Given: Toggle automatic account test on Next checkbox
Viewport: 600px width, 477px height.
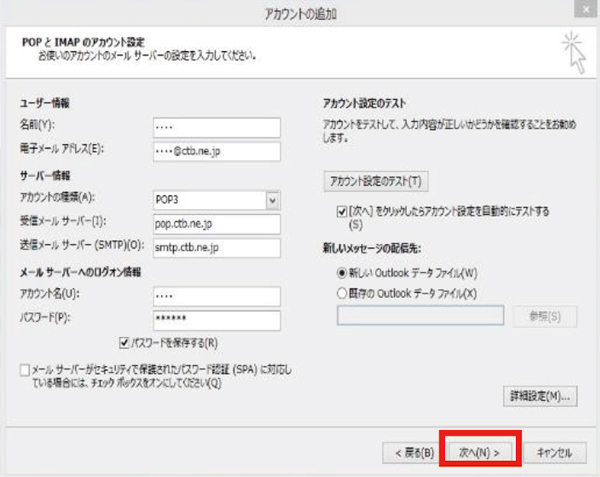Looking at the screenshot, I should [343, 212].
